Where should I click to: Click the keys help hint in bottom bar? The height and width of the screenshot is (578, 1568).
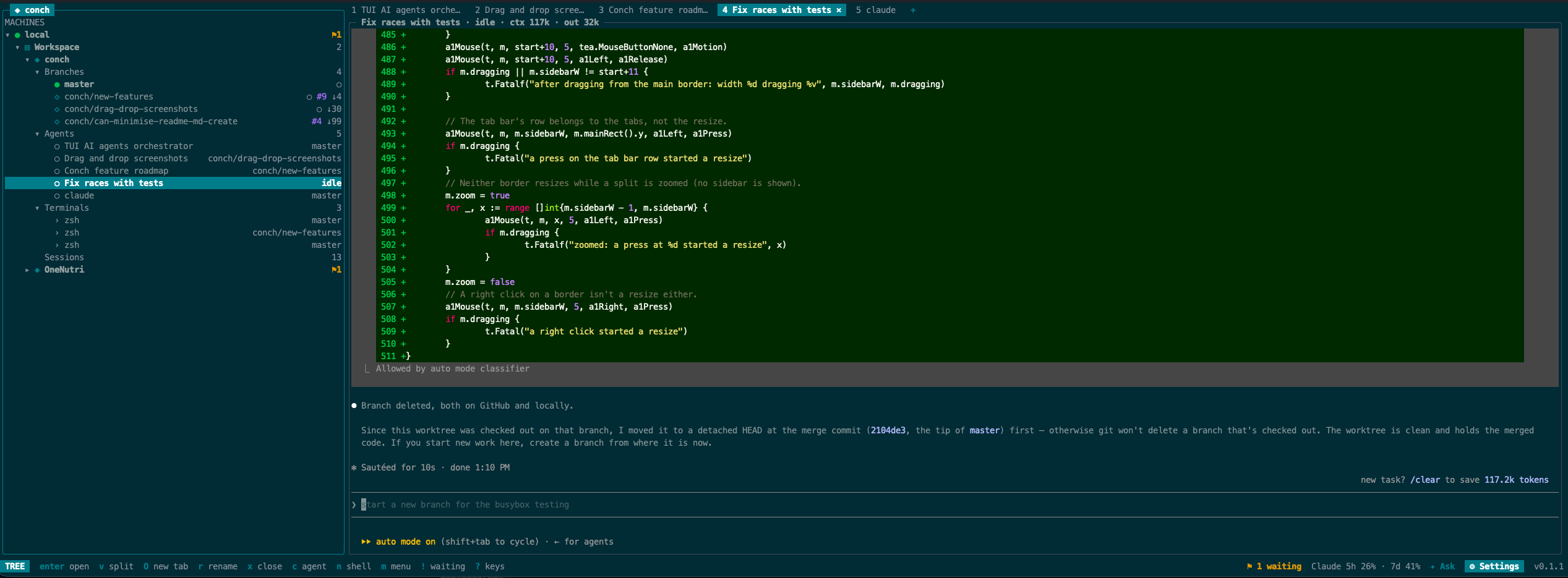click(490, 566)
